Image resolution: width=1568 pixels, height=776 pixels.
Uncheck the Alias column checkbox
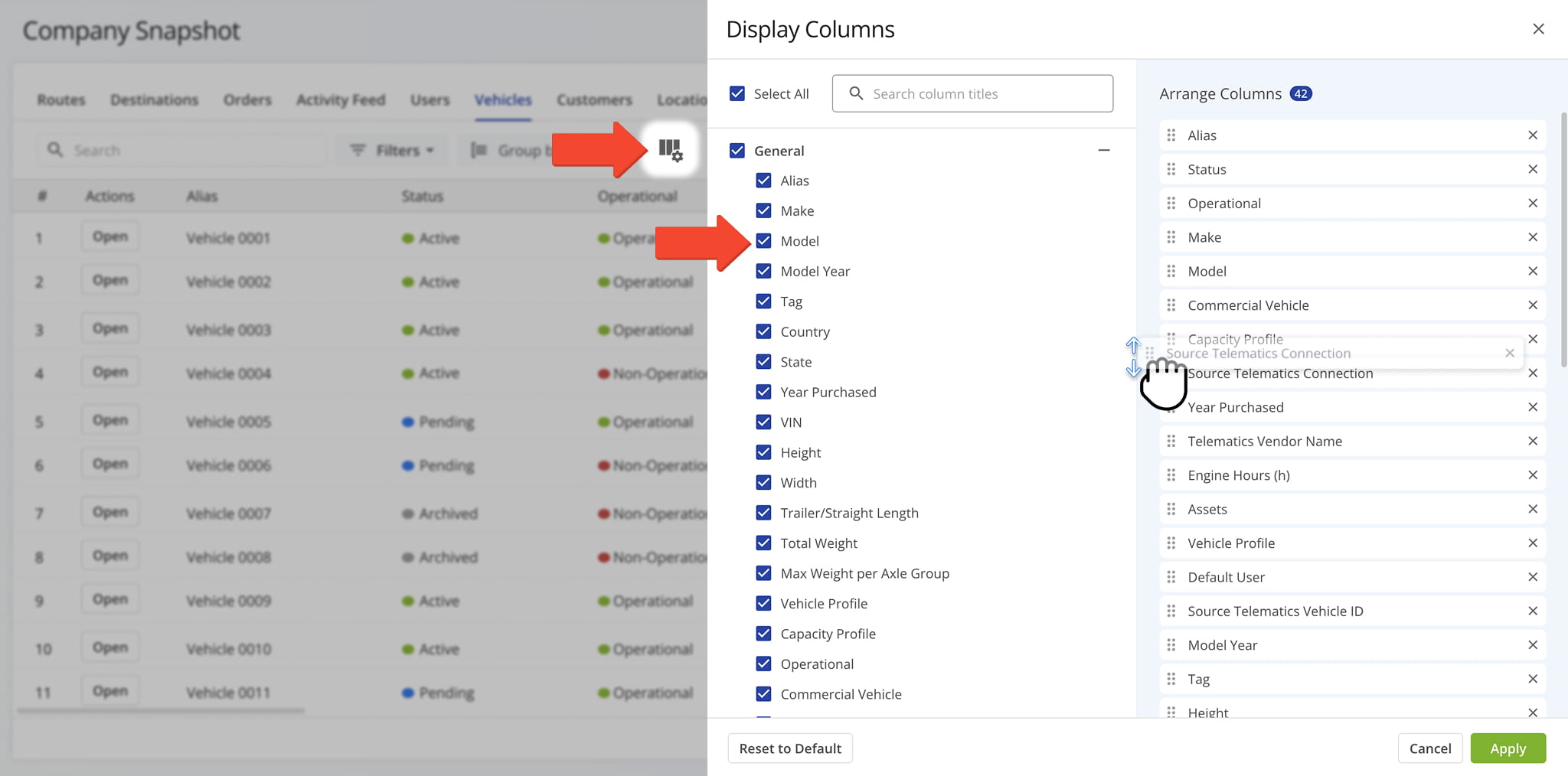763,181
